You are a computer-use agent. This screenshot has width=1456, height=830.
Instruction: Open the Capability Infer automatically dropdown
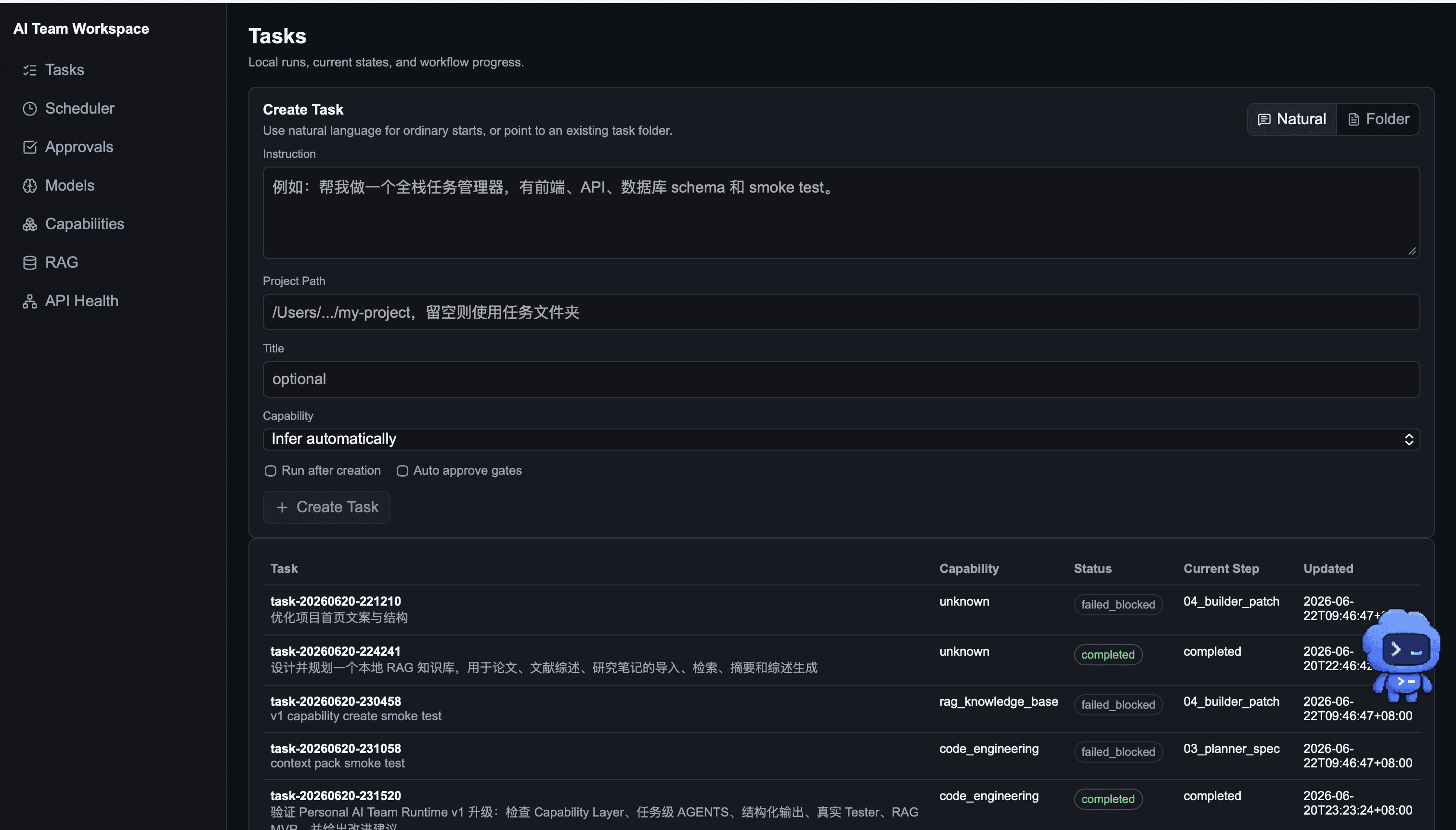(x=841, y=440)
